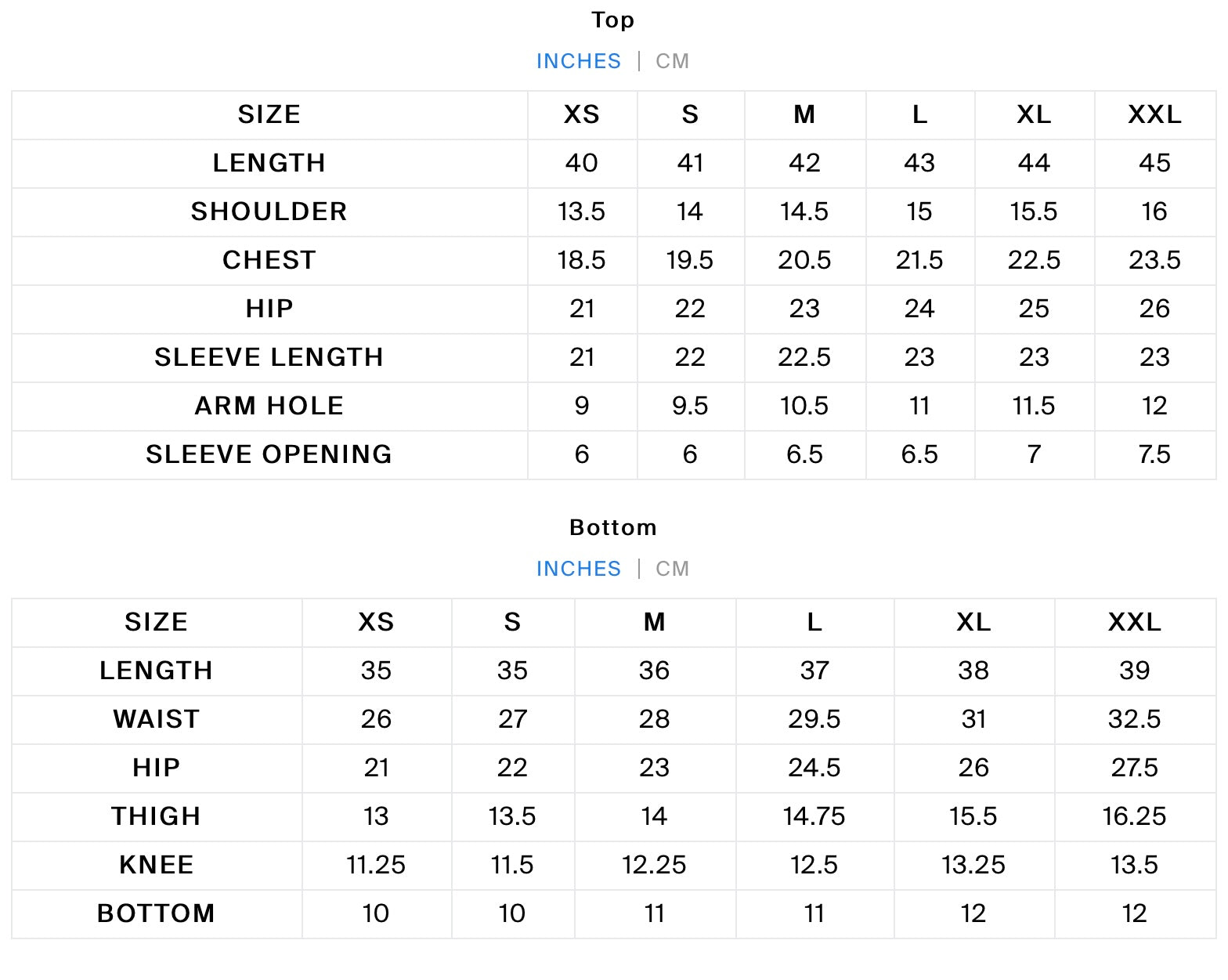The height and width of the screenshot is (980, 1228).
Task: Click the THIGH row label
Action: pos(156,816)
